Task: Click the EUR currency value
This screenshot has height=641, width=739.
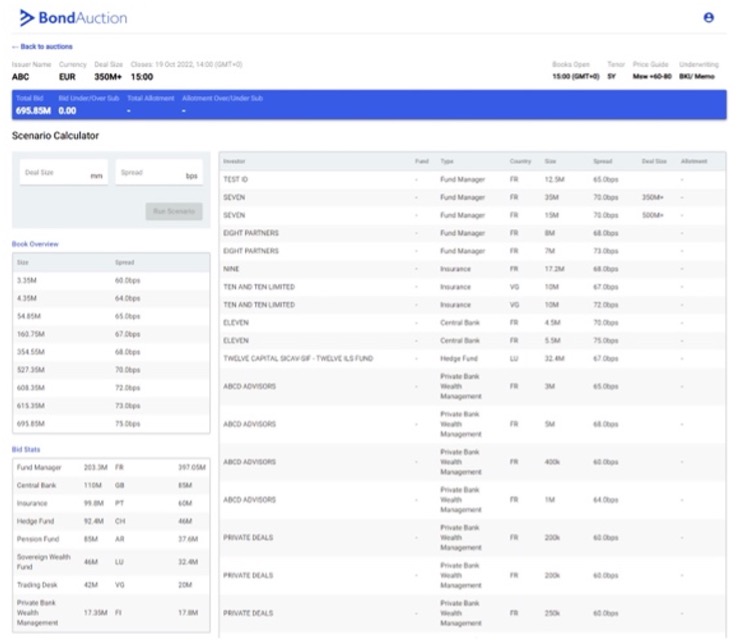Action: [67, 77]
